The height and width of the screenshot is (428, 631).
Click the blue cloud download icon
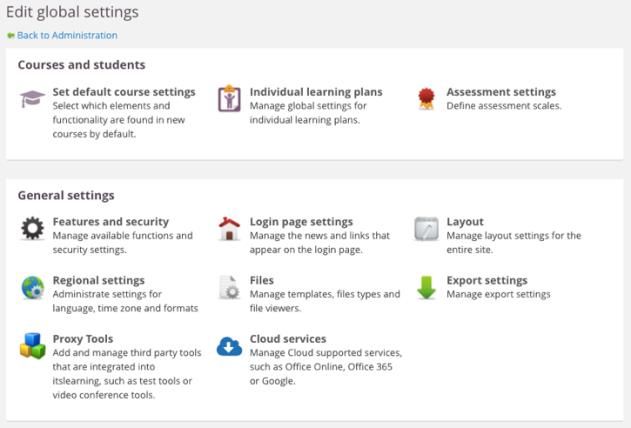point(229,346)
